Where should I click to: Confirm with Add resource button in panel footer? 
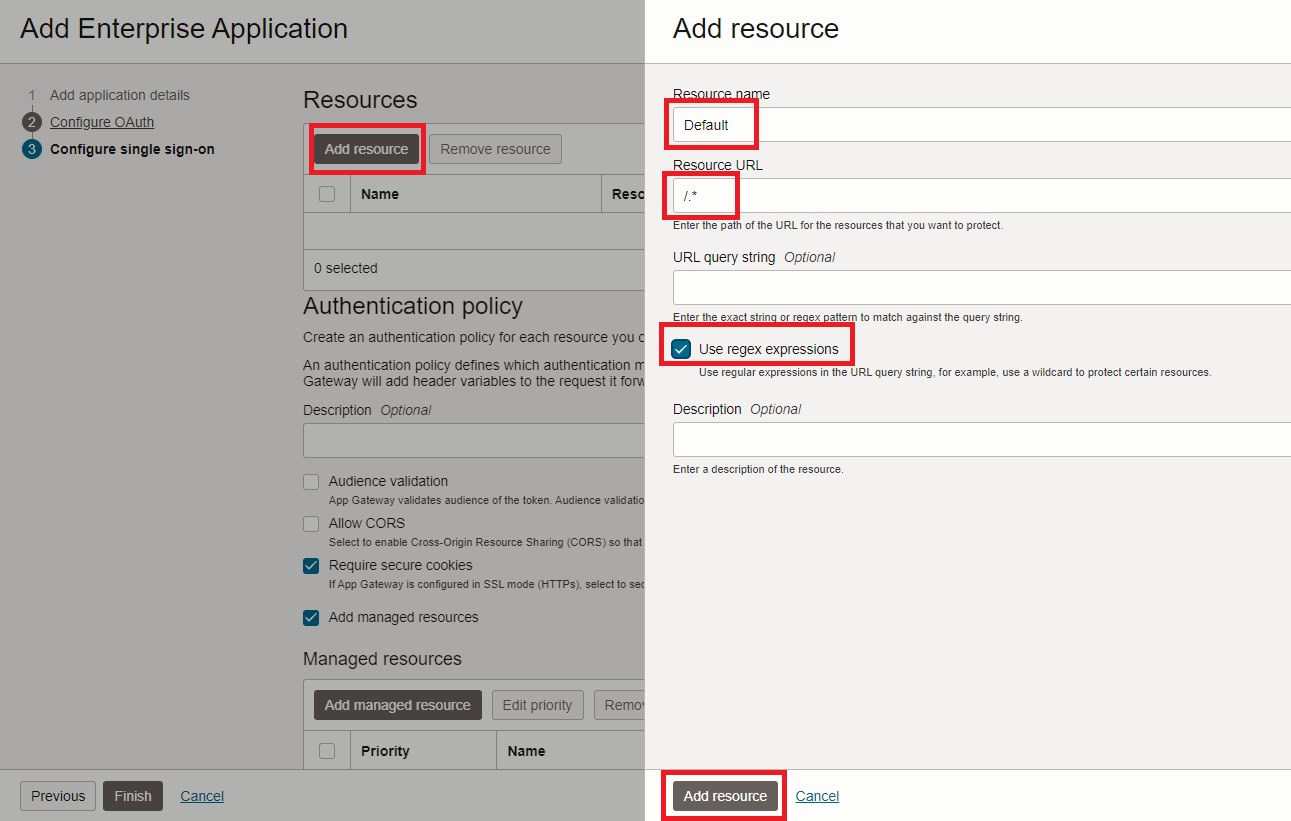click(x=725, y=796)
